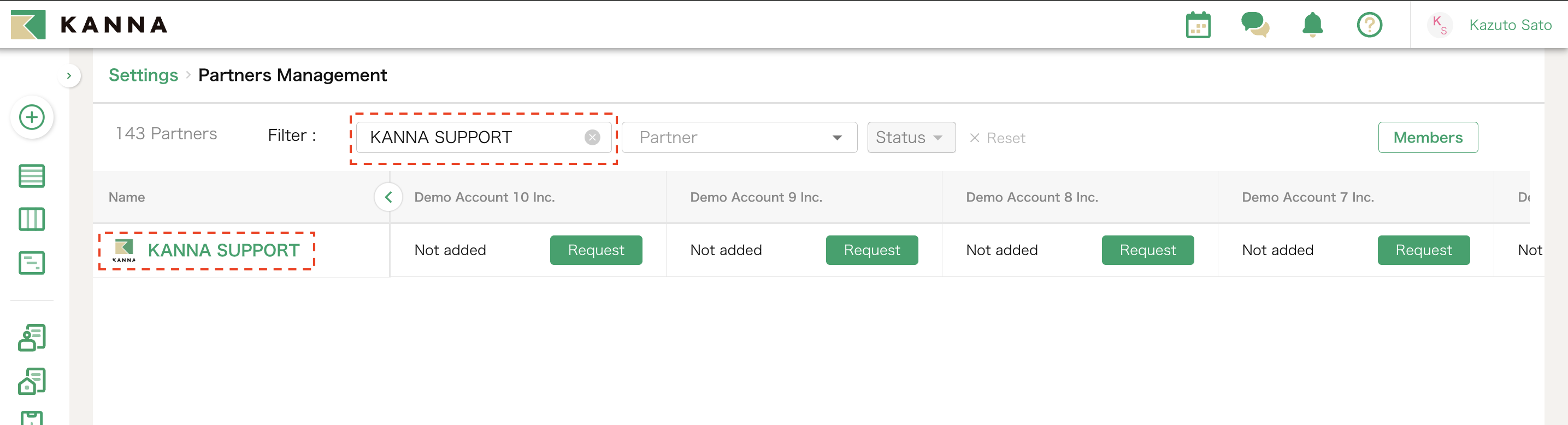Click the help question mark icon
The image size is (1568, 425).
point(1369,25)
